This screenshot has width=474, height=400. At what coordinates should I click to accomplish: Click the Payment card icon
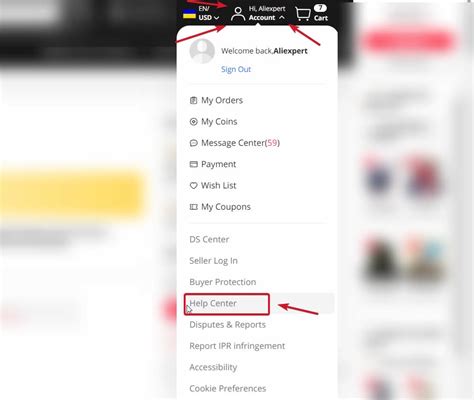pos(193,164)
